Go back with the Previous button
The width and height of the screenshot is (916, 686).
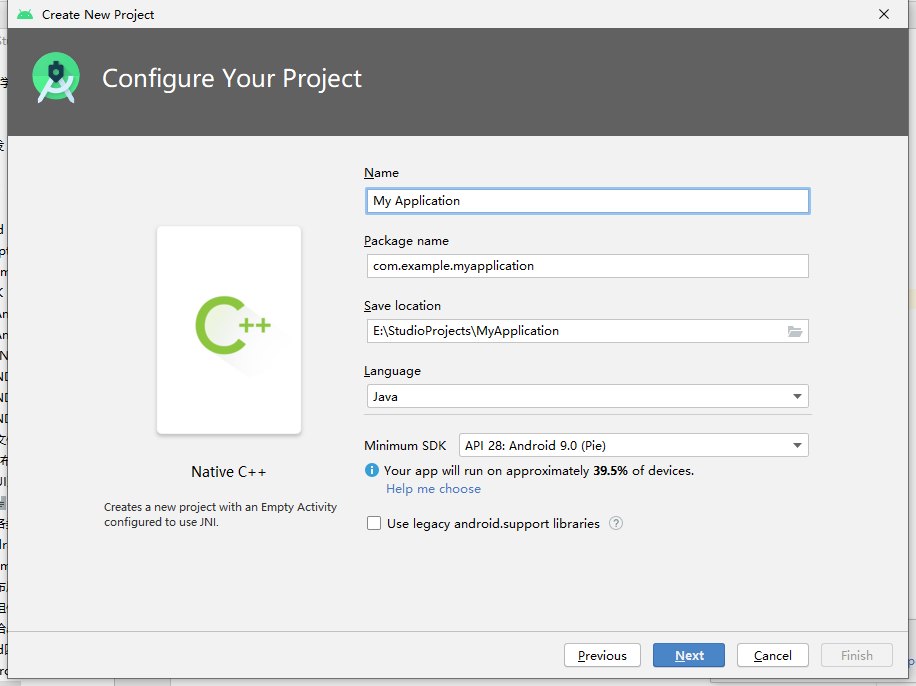pos(602,655)
